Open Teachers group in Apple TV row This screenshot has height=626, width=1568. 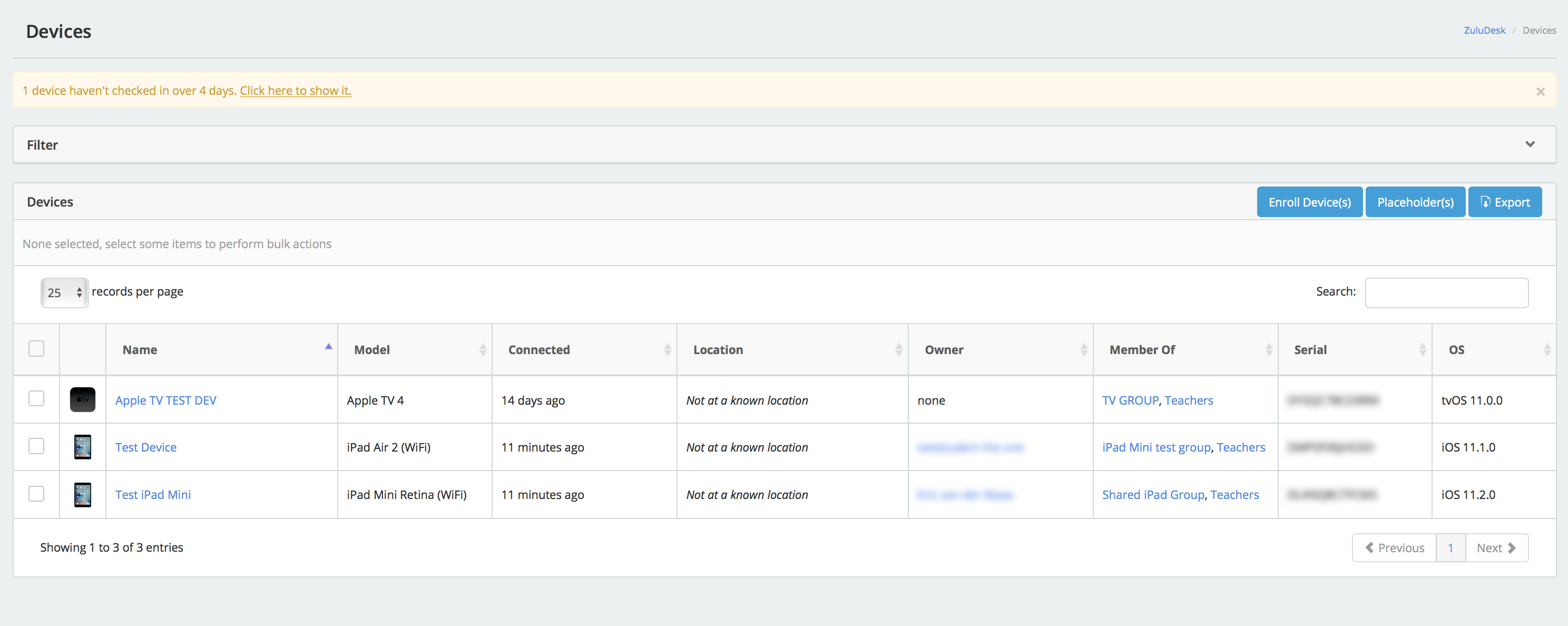tap(1189, 400)
